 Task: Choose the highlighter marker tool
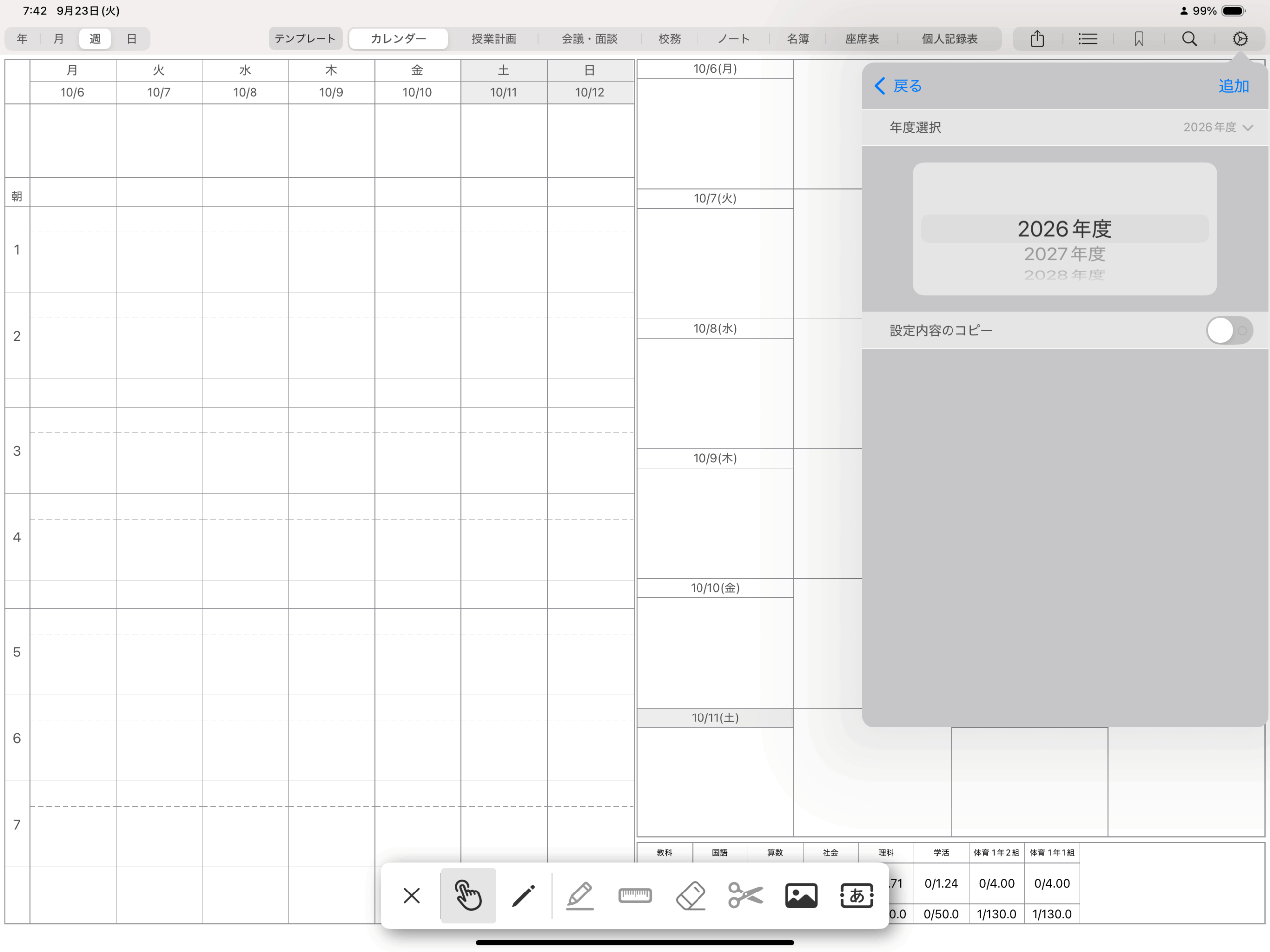(x=579, y=895)
